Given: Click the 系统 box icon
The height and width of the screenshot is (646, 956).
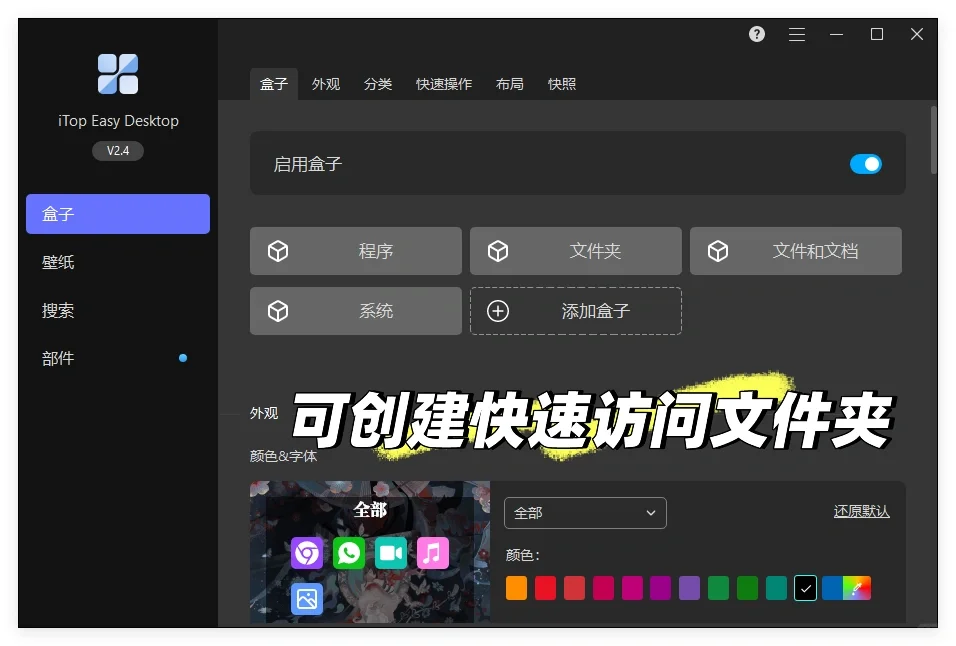Looking at the screenshot, I should tap(278, 311).
